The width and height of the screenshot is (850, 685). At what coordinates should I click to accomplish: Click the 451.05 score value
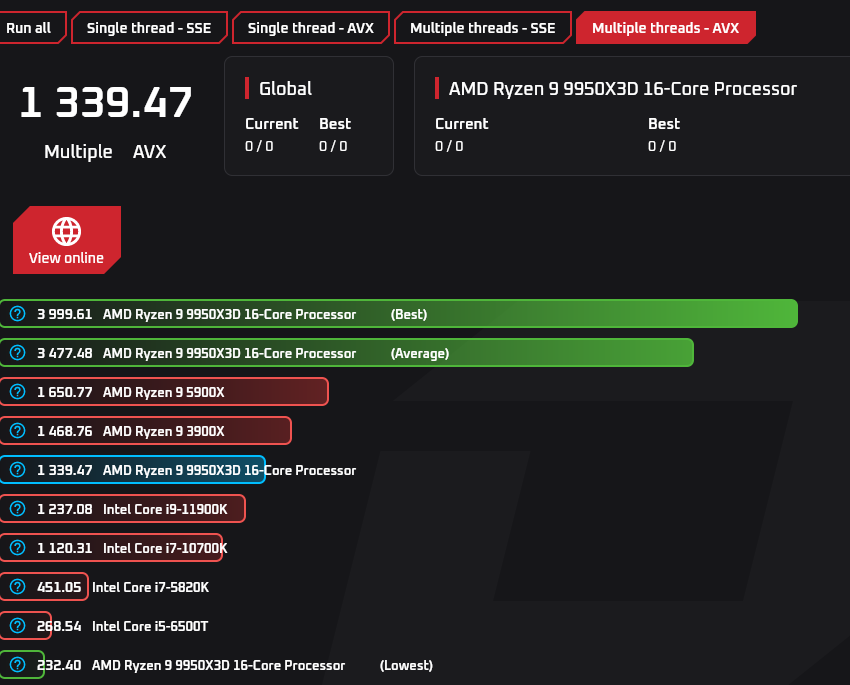59,587
